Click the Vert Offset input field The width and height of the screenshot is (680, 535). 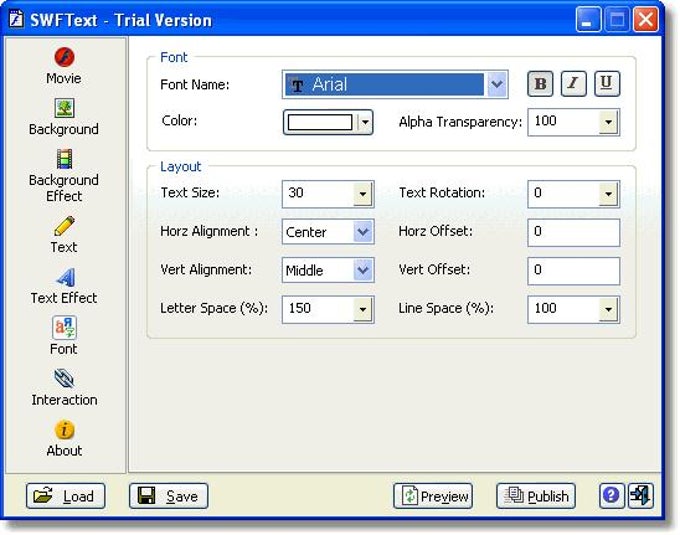tap(574, 271)
